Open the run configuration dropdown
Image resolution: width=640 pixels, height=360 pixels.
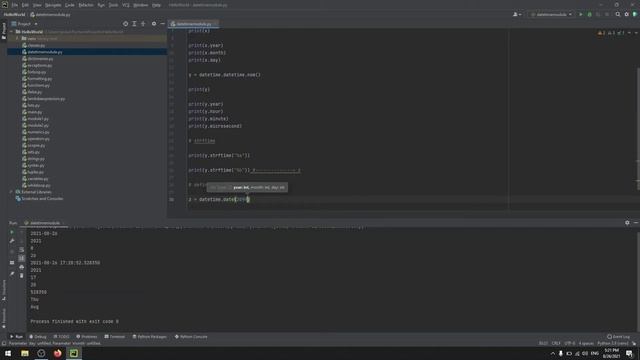point(551,14)
